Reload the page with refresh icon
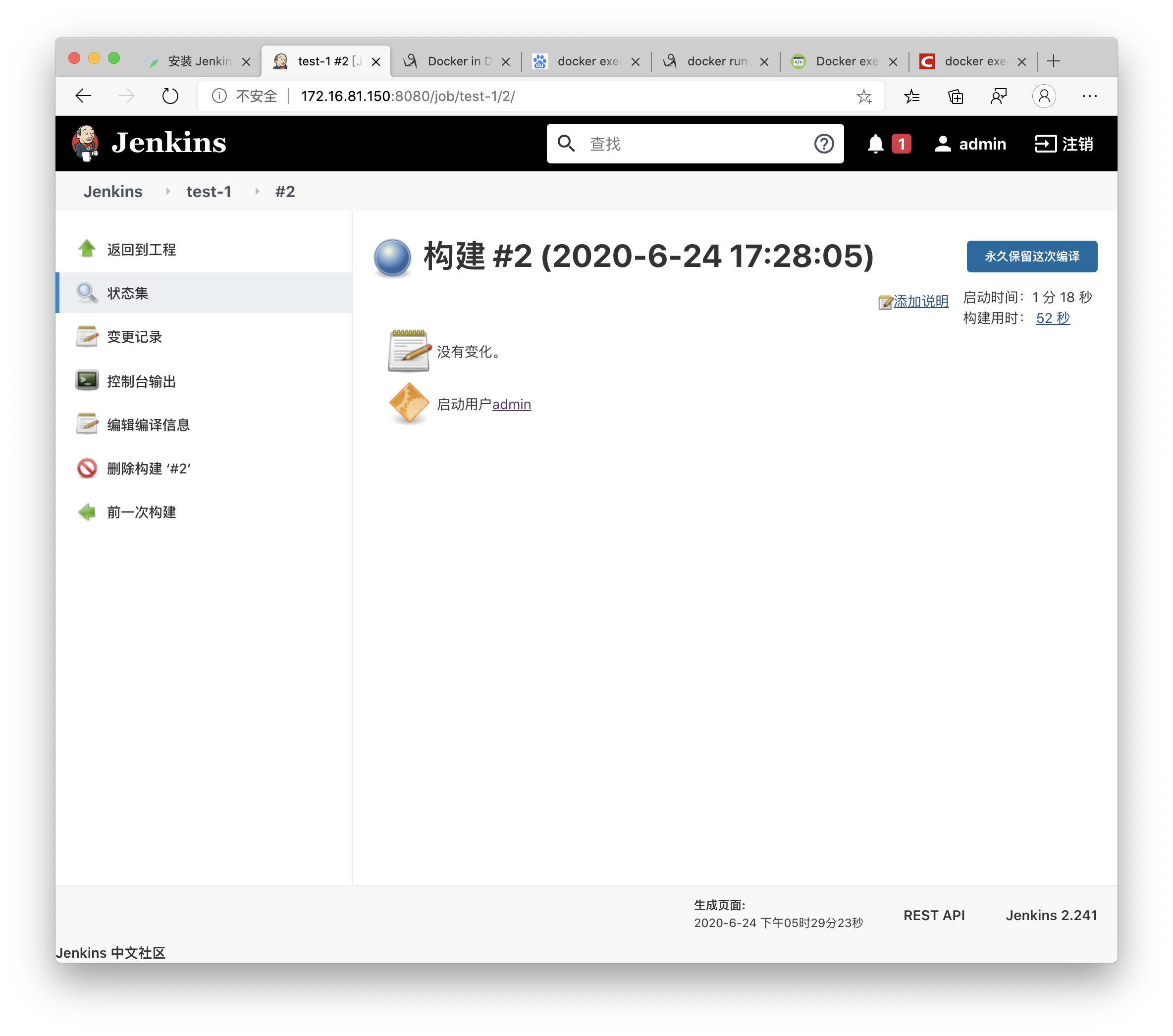Screen dimensions: 1173x1036 (170, 96)
